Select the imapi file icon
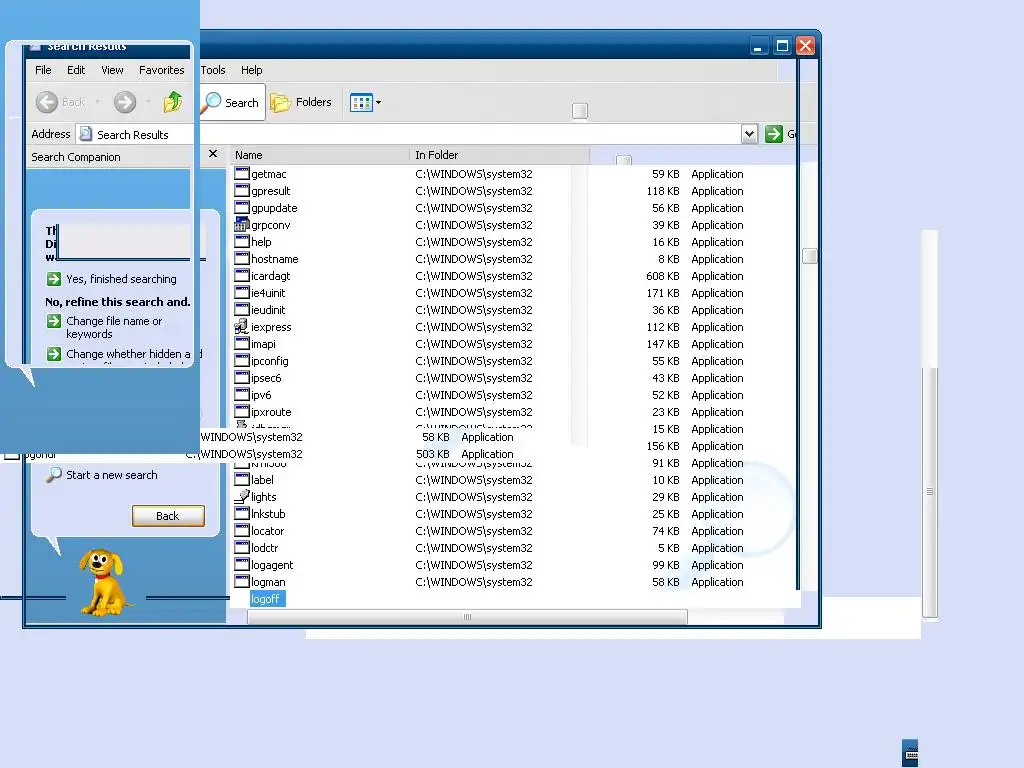The image size is (1024, 768). point(242,344)
